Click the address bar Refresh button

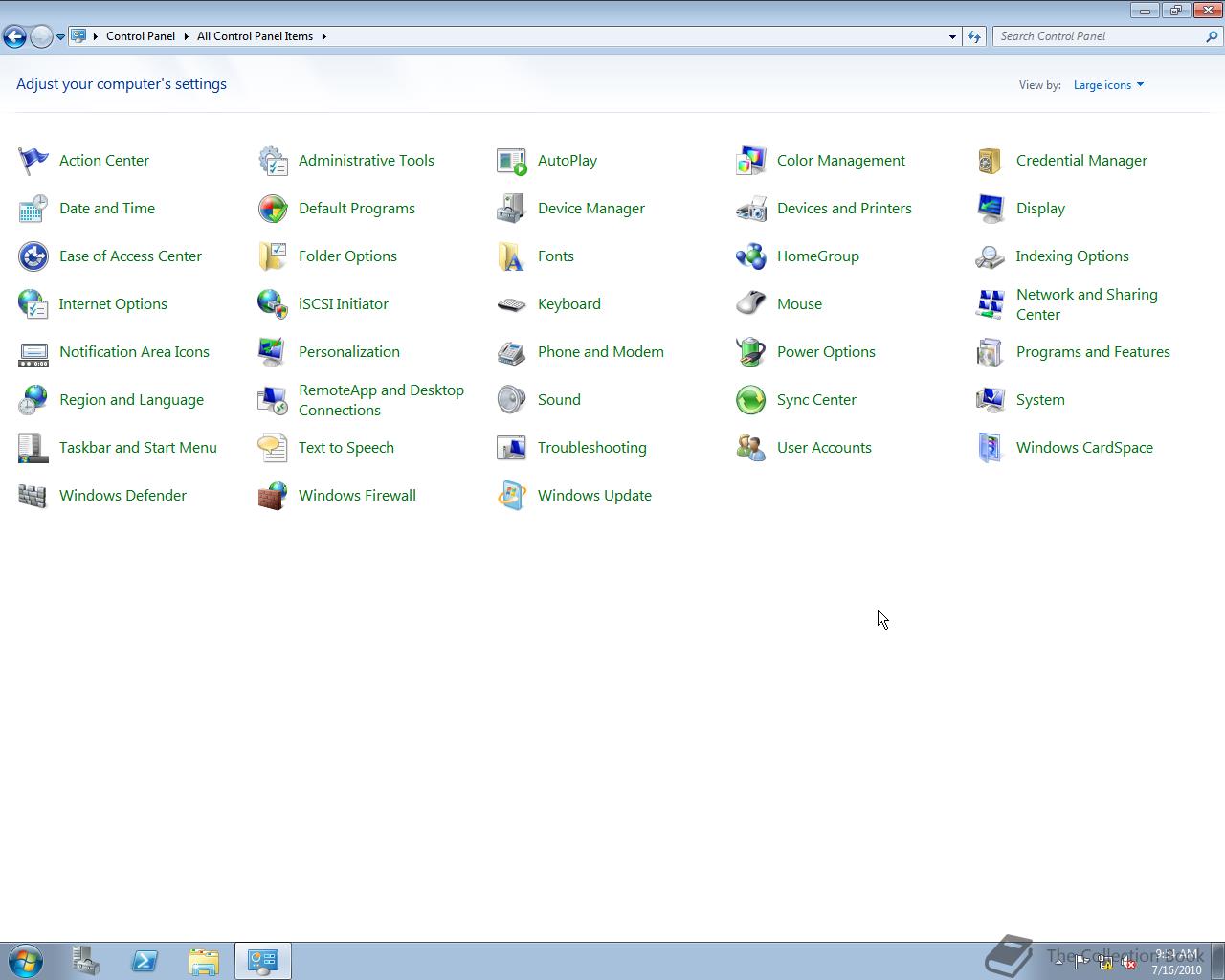(974, 36)
